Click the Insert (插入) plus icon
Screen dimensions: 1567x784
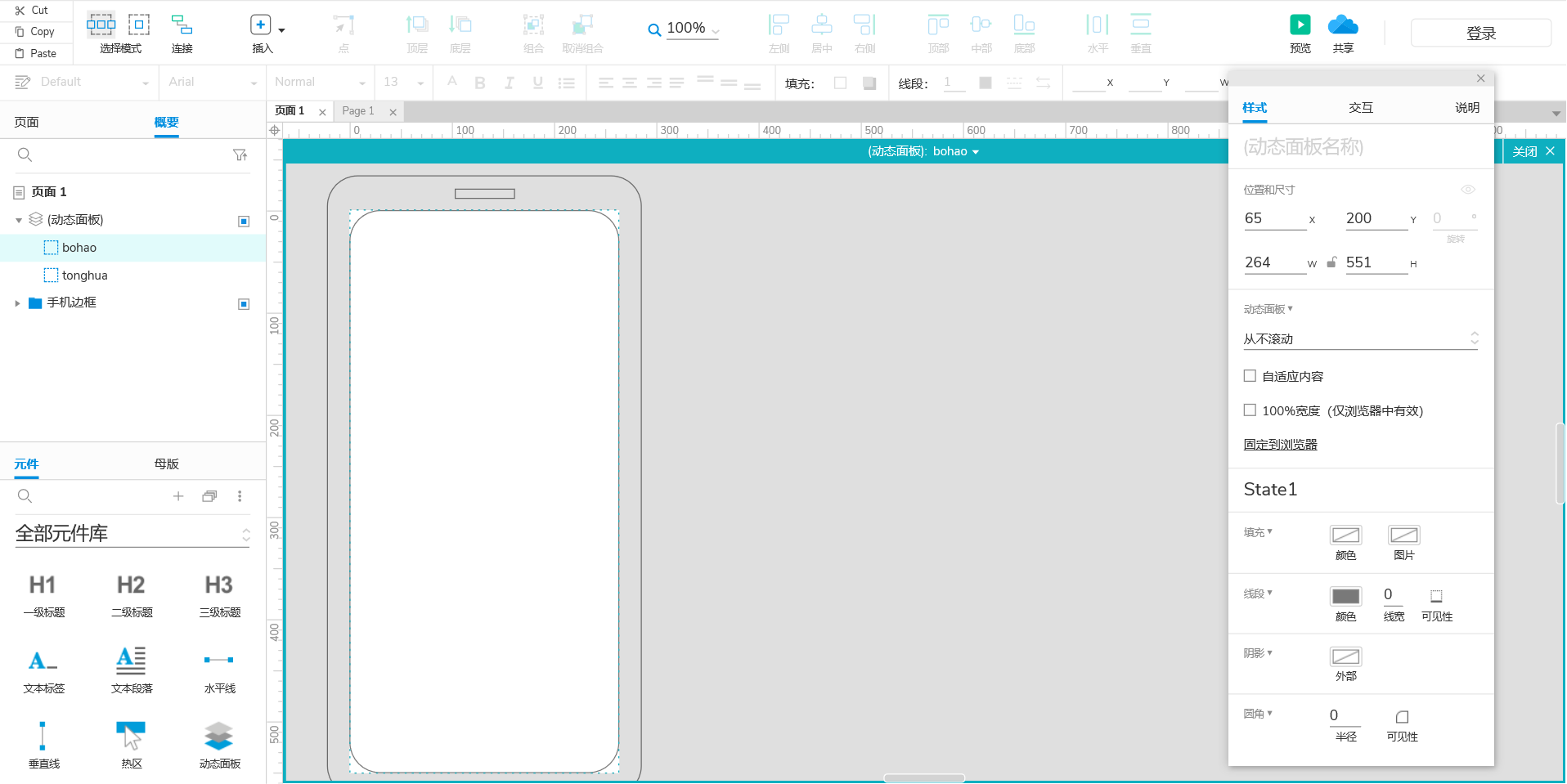pos(260,25)
